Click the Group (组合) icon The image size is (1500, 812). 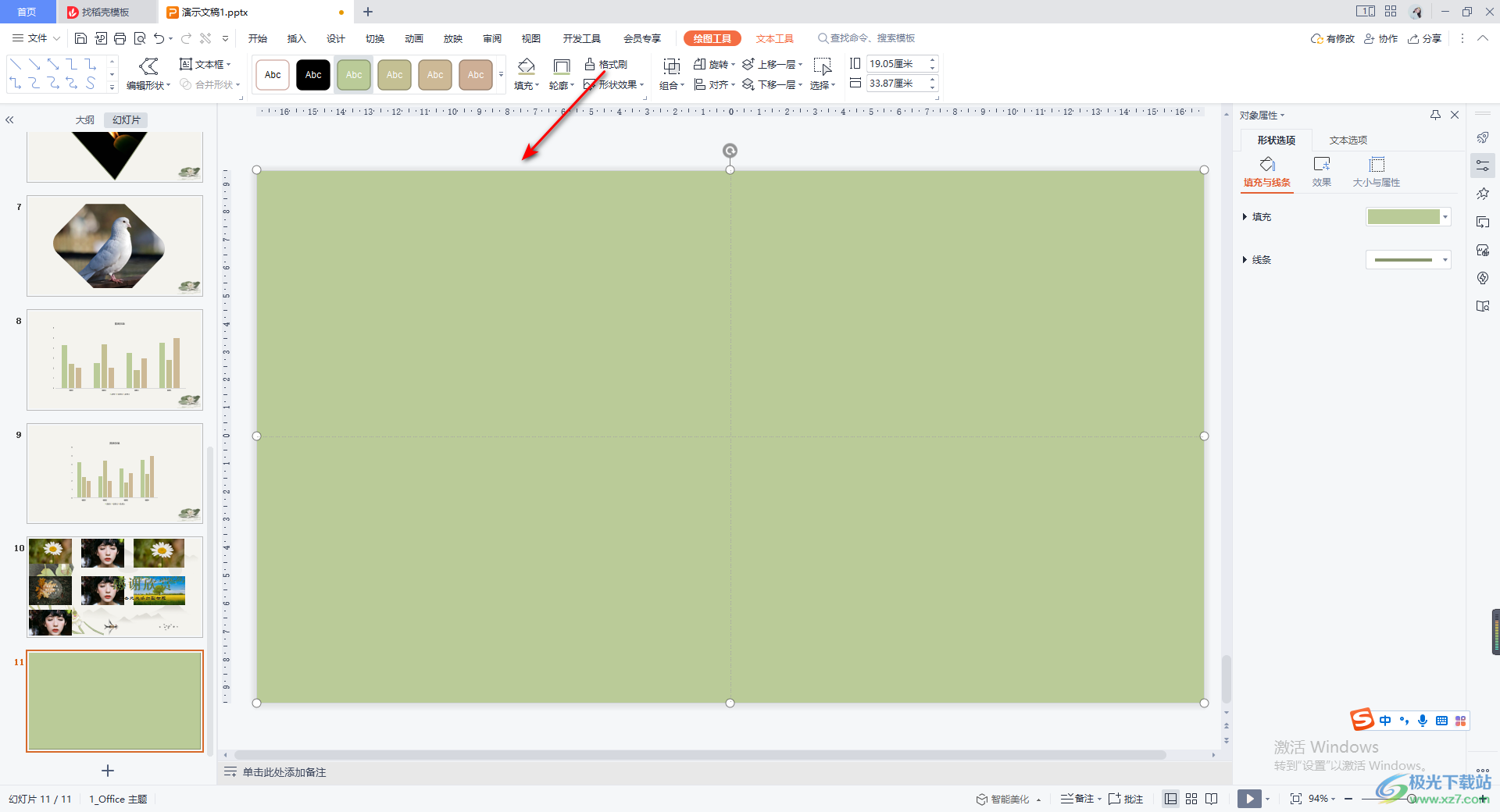click(x=671, y=66)
